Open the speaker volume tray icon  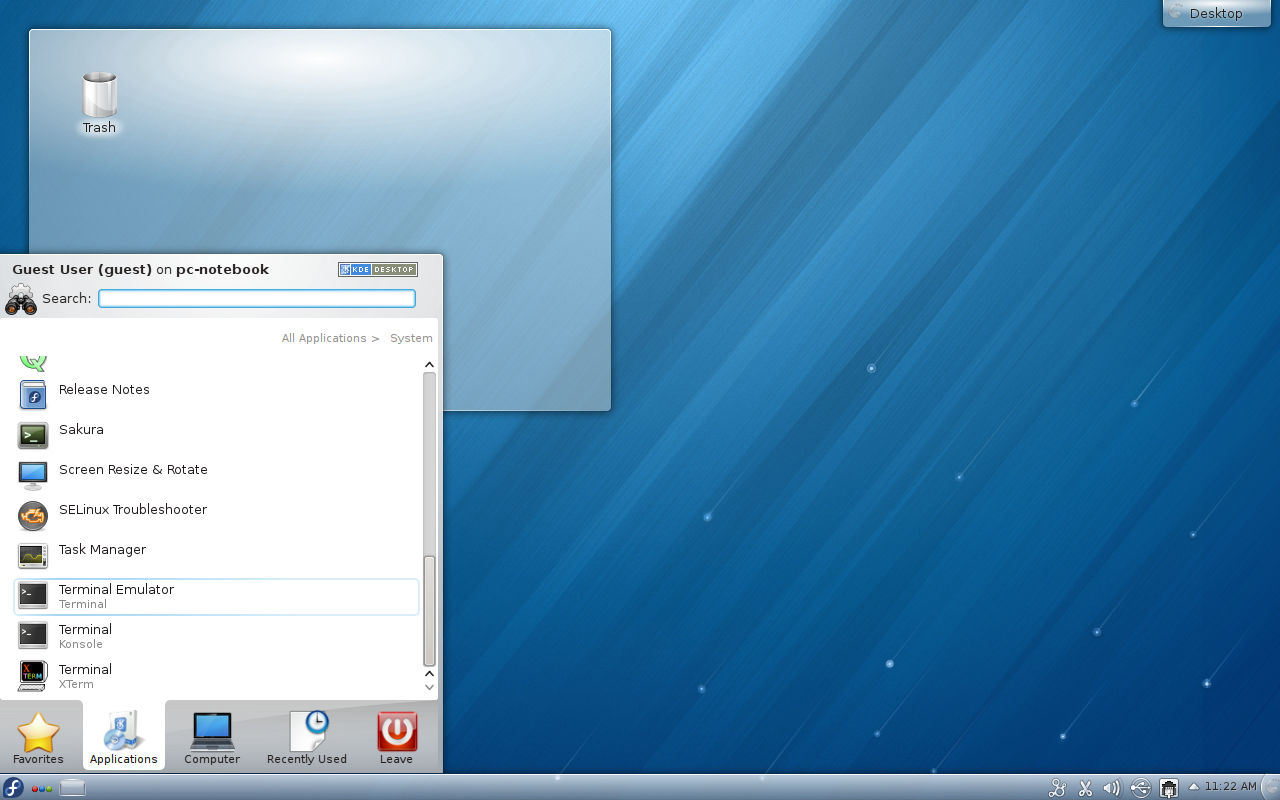pos(1112,788)
